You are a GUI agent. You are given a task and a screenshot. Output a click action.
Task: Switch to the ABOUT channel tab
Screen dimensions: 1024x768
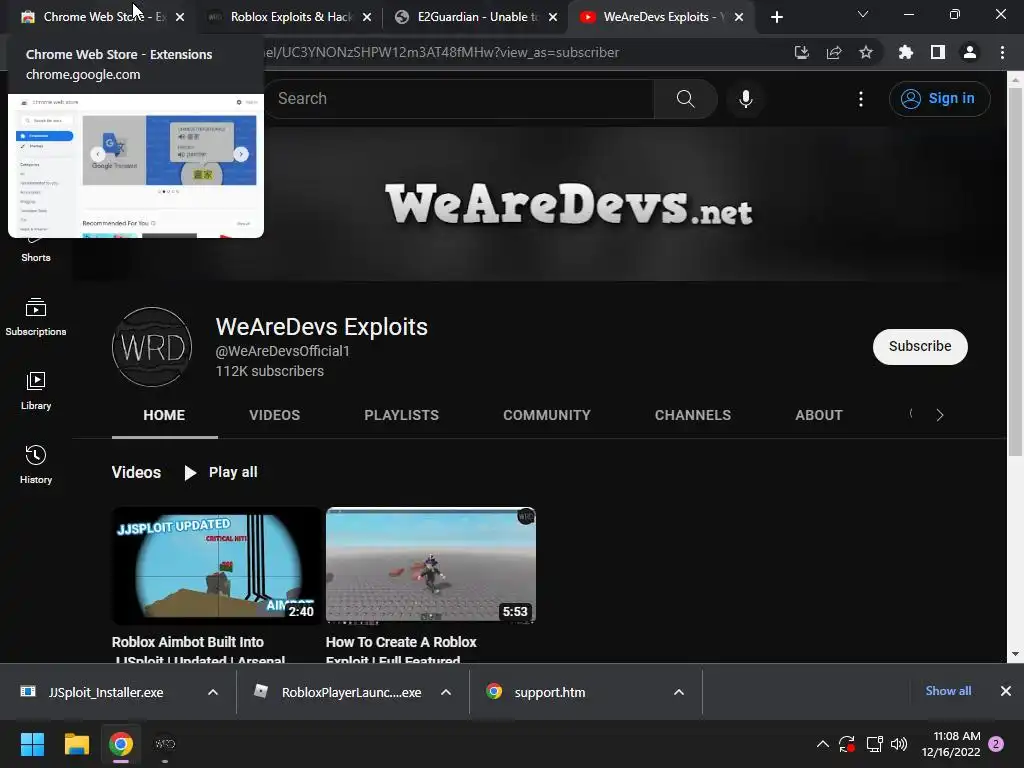(819, 415)
